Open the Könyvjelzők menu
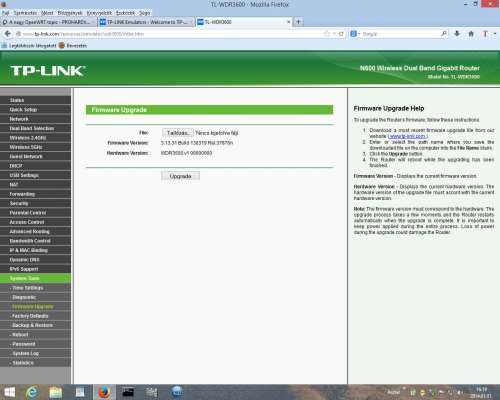The width and height of the screenshot is (500, 400). pos(99,13)
